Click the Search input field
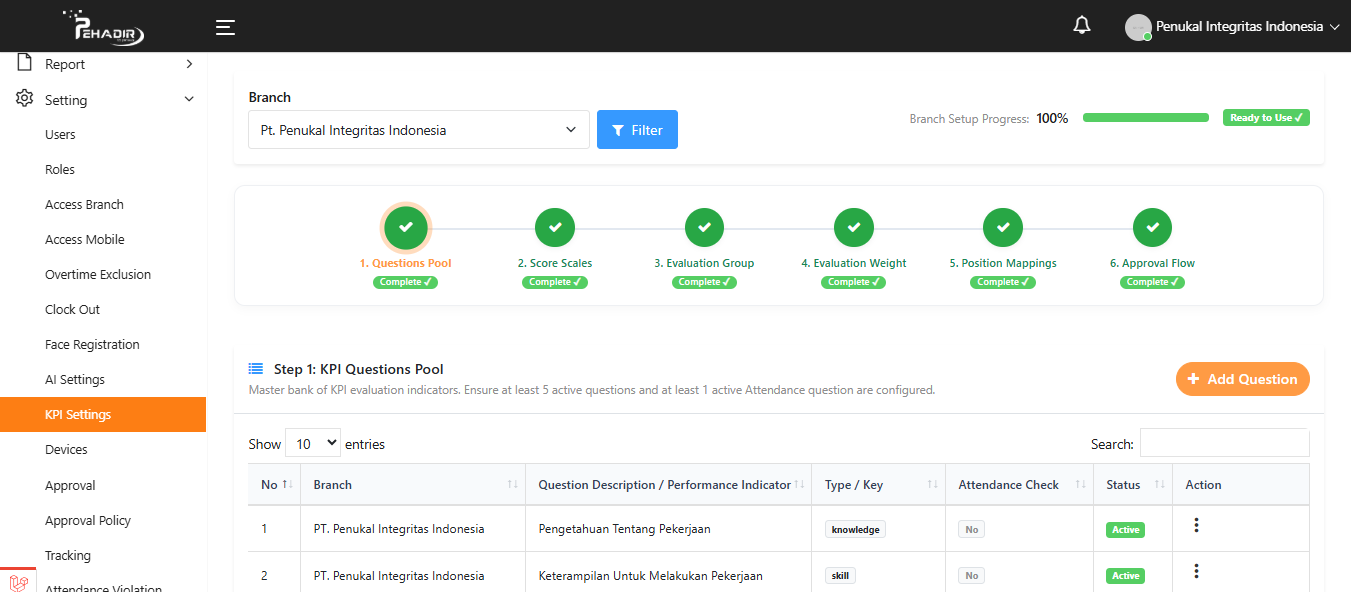 pos(1225,443)
